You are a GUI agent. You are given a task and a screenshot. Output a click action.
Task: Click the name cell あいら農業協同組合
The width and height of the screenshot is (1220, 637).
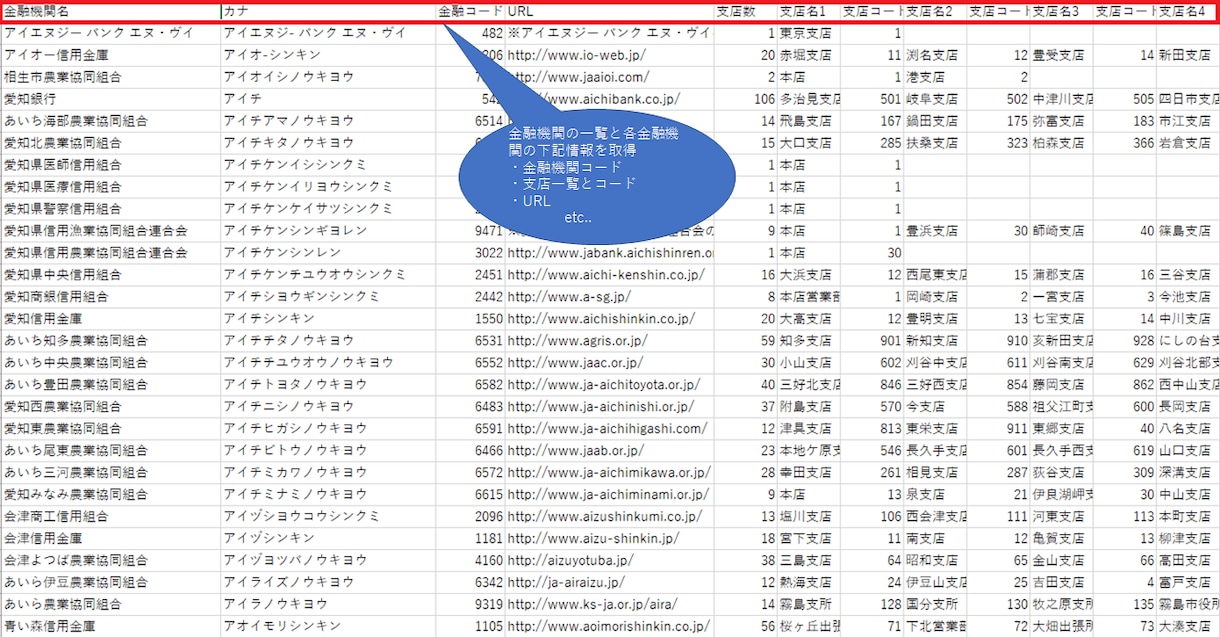click(x=110, y=605)
